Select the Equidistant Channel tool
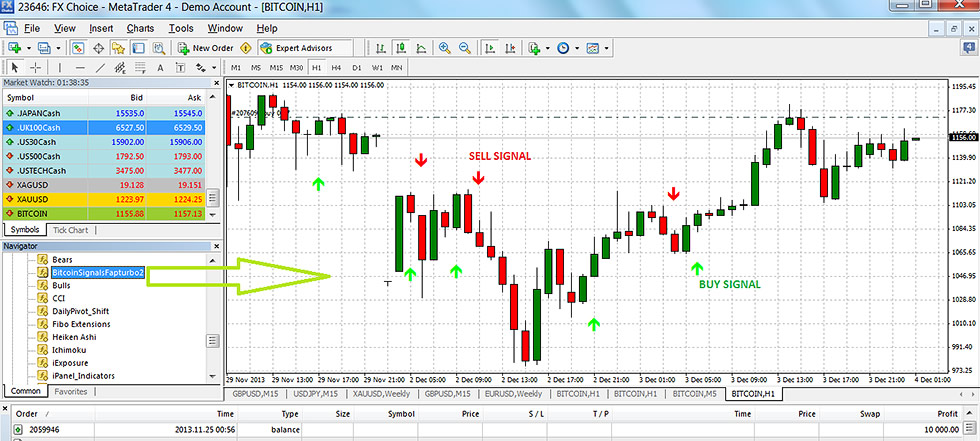This screenshot has width=980, height=441. pyautogui.click(x=120, y=67)
